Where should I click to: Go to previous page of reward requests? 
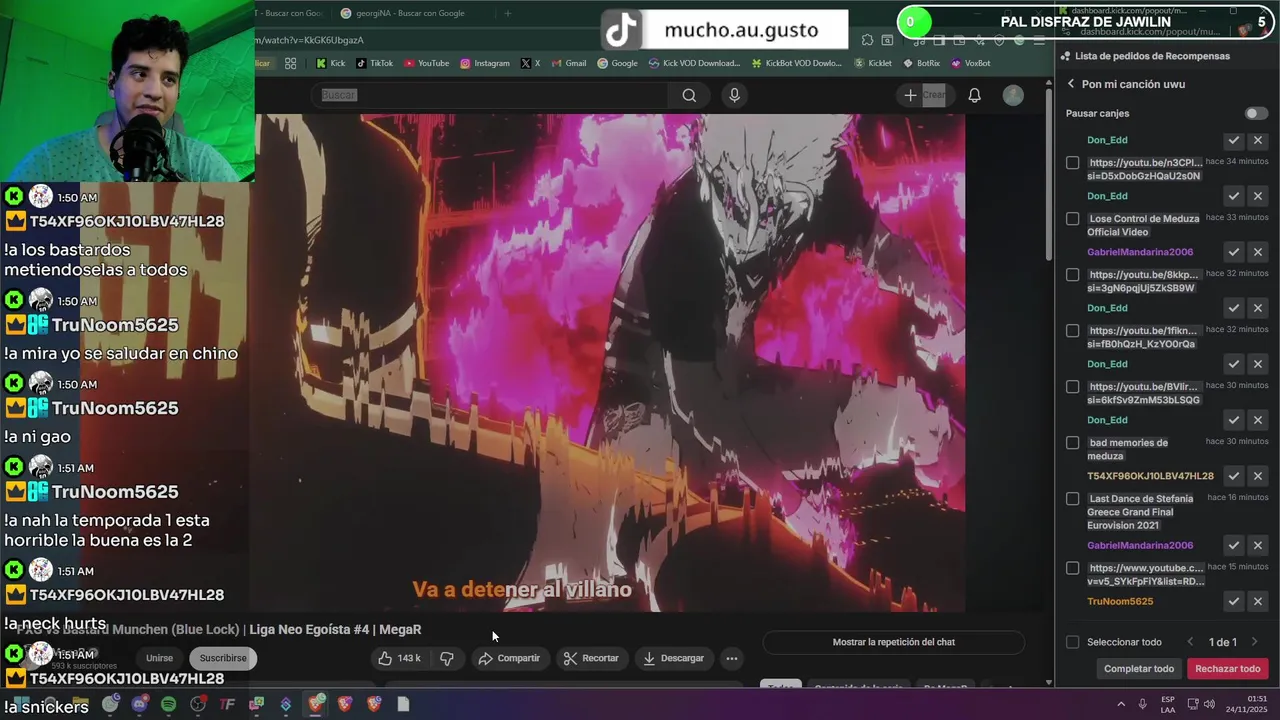(1190, 642)
